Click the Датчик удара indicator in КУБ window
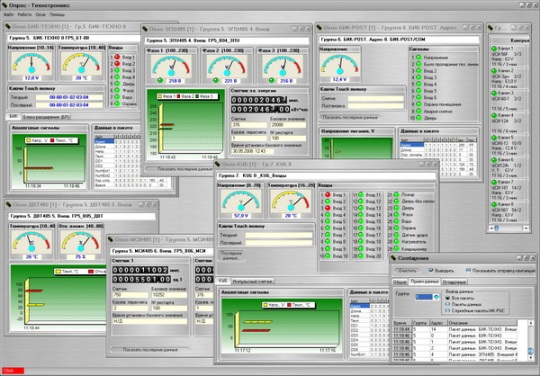The image size is (540, 376). 396,235
